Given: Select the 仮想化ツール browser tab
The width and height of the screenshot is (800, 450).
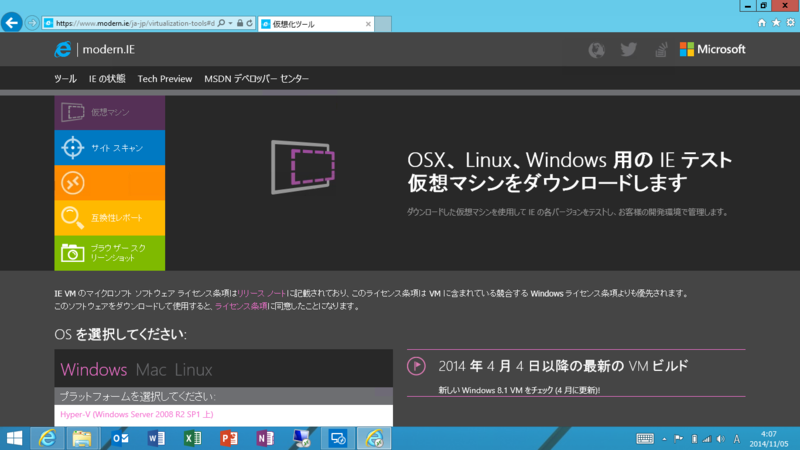Looking at the screenshot, I should 316,24.
